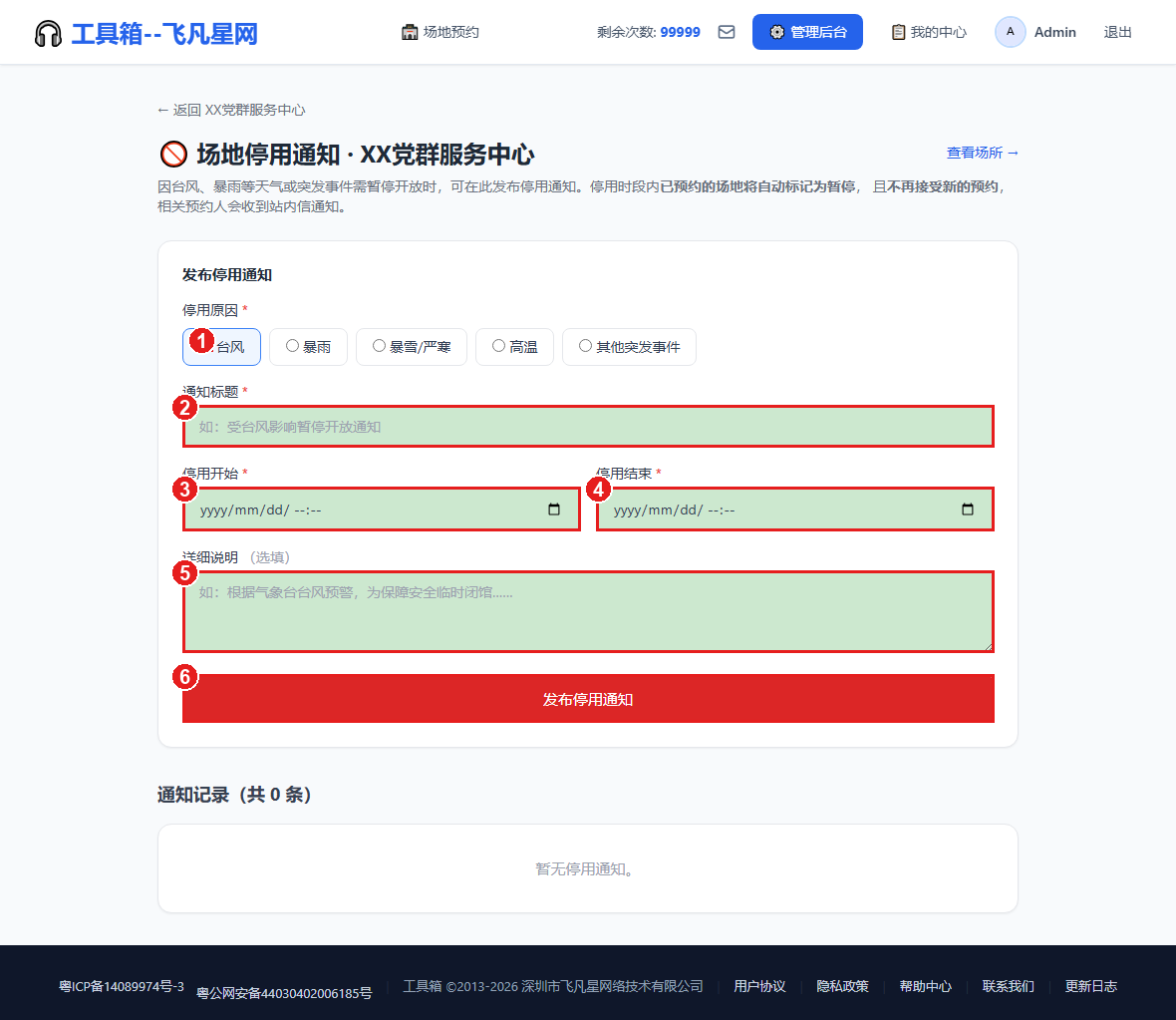Open 用户协议 in the footer
The width and height of the screenshot is (1176, 1020).
[759, 986]
